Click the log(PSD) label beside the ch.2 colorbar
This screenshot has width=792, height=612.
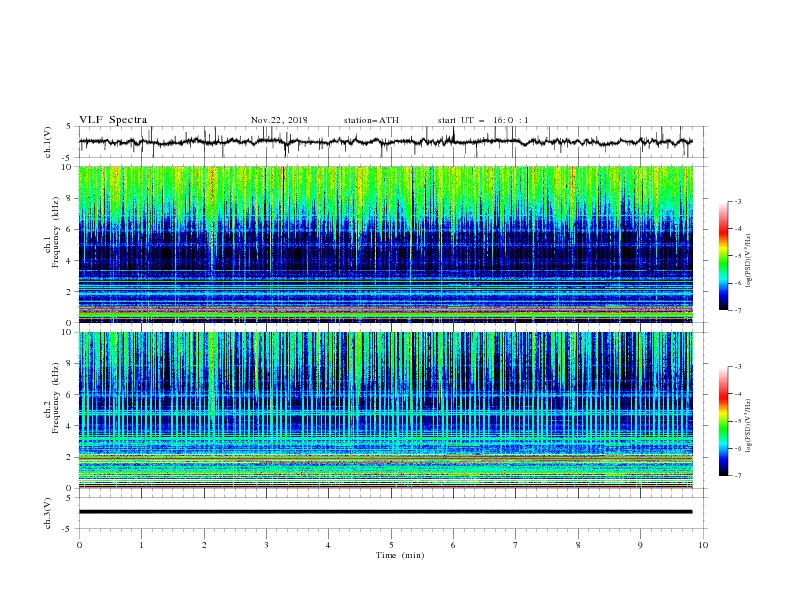[748, 426]
